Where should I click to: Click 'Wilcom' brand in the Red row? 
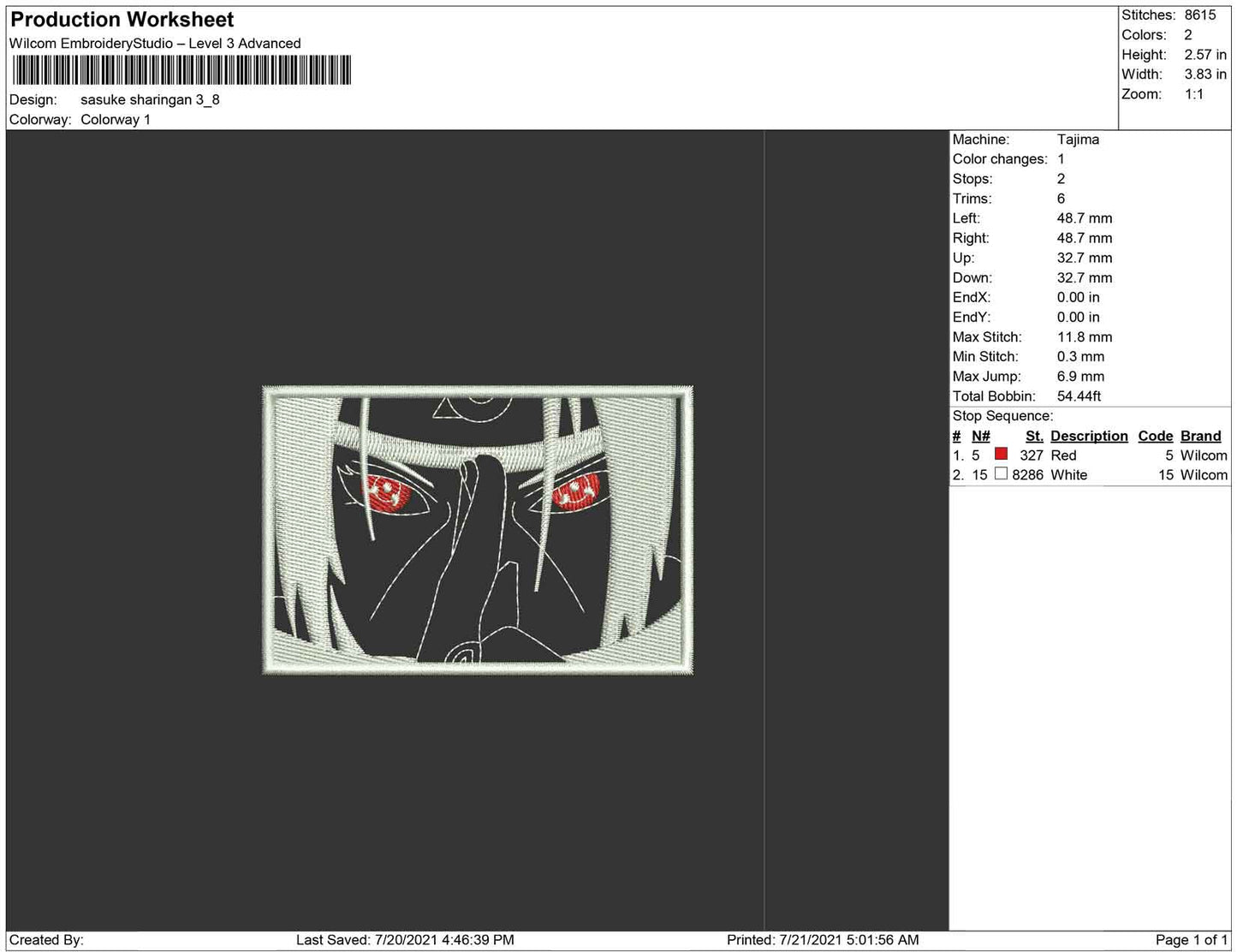tap(1204, 455)
